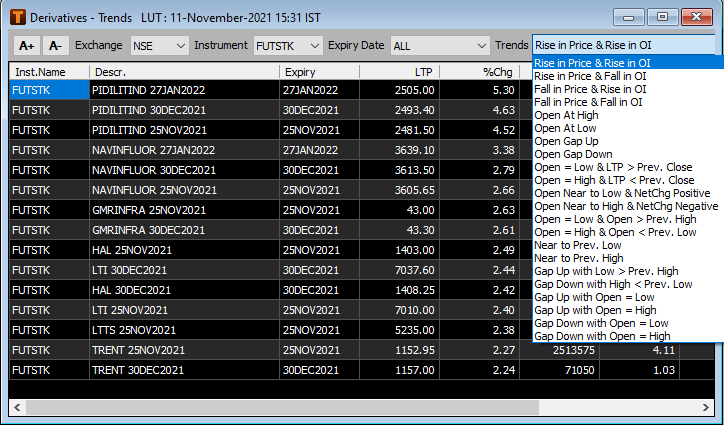Select Gap Down with Open = High
724x425 pixels.
click(628, 336)
